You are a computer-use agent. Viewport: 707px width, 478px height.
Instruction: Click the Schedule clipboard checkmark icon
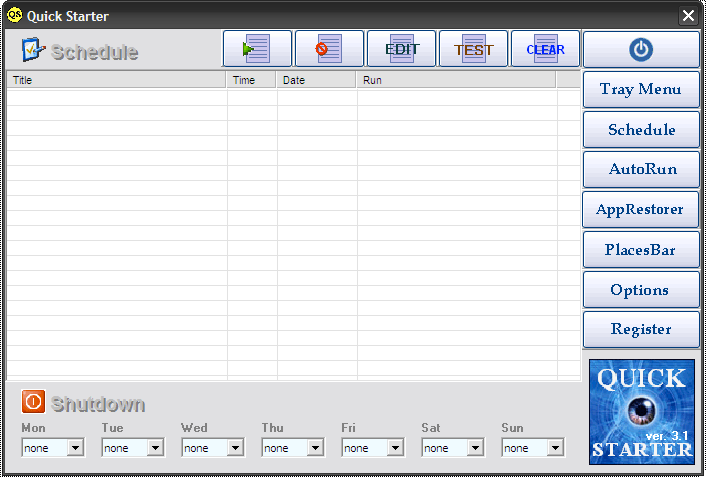[33, 50]
